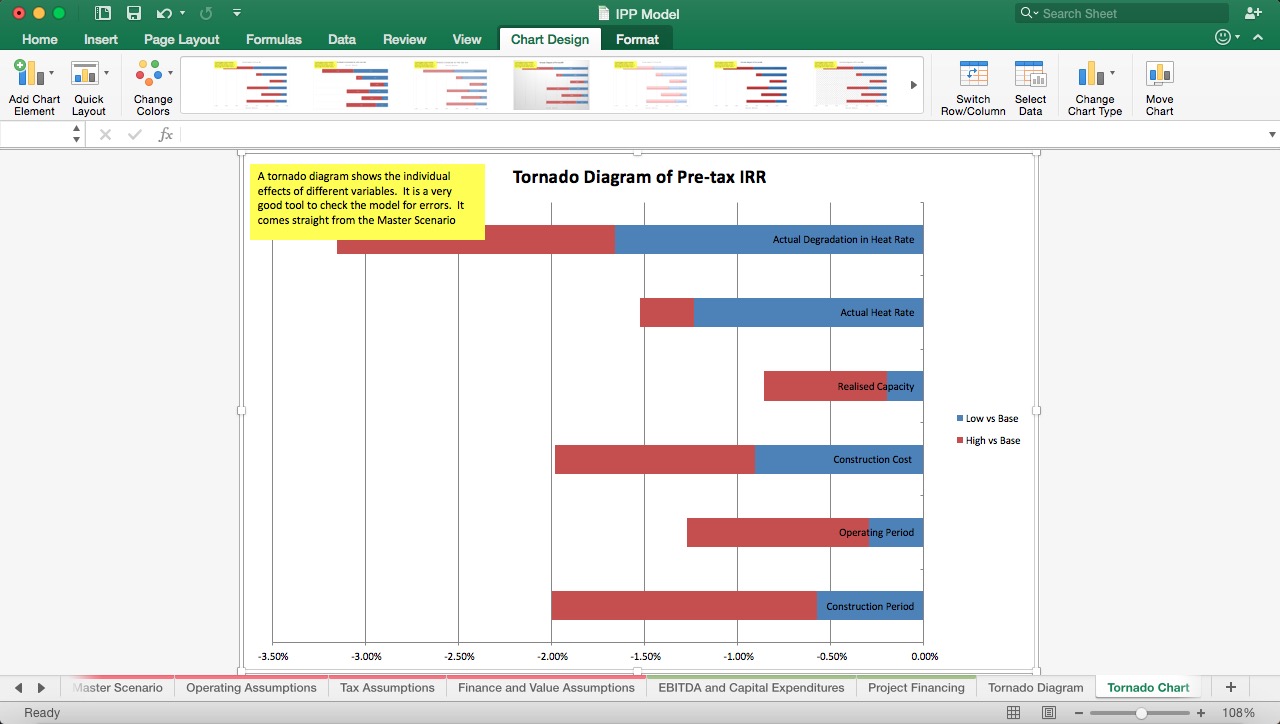This screenshot has height=724, width=1280.
Task: Open the Master Scenario sheet tab
Action: tap(117, 687)
